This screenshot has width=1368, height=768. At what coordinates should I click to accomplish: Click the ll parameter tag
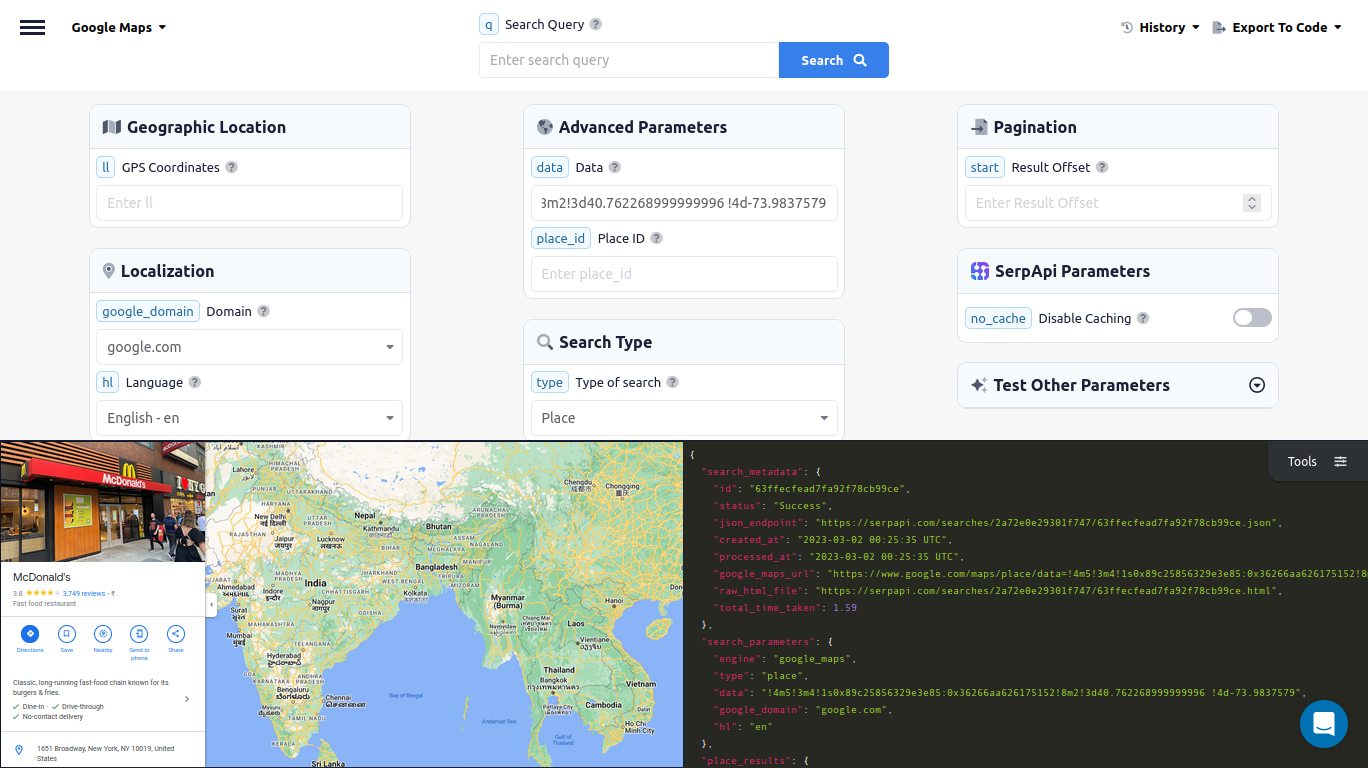click(x=105, y=167)
